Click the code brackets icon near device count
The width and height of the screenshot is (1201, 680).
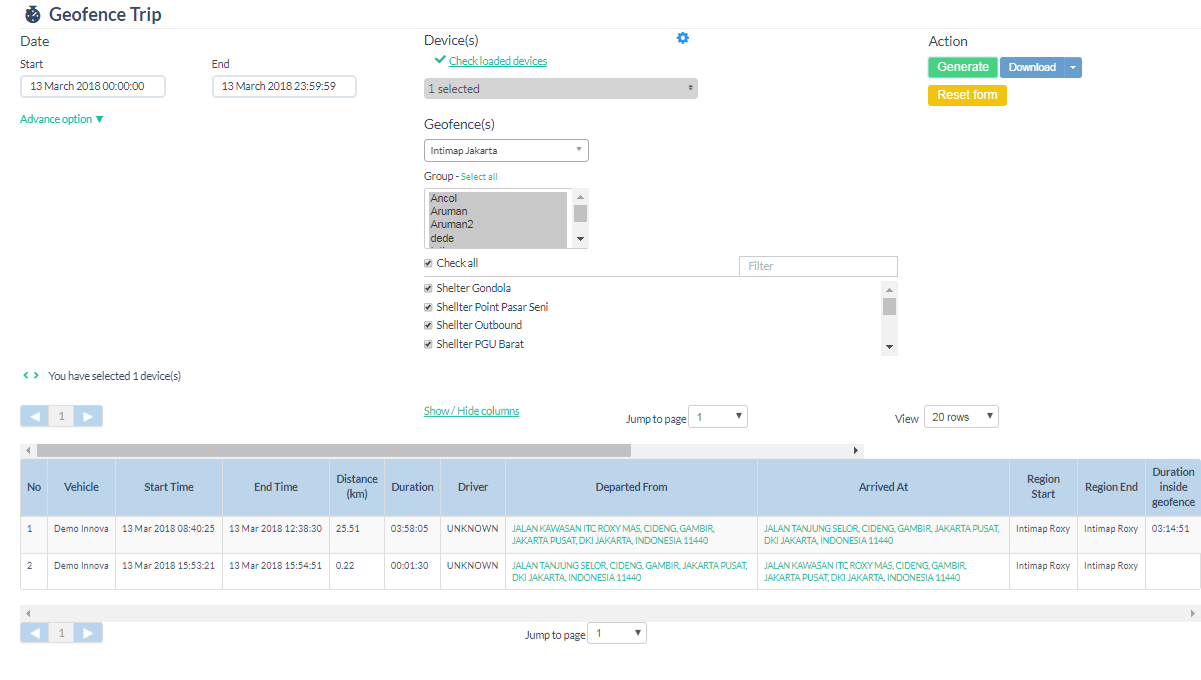(31, 376)
